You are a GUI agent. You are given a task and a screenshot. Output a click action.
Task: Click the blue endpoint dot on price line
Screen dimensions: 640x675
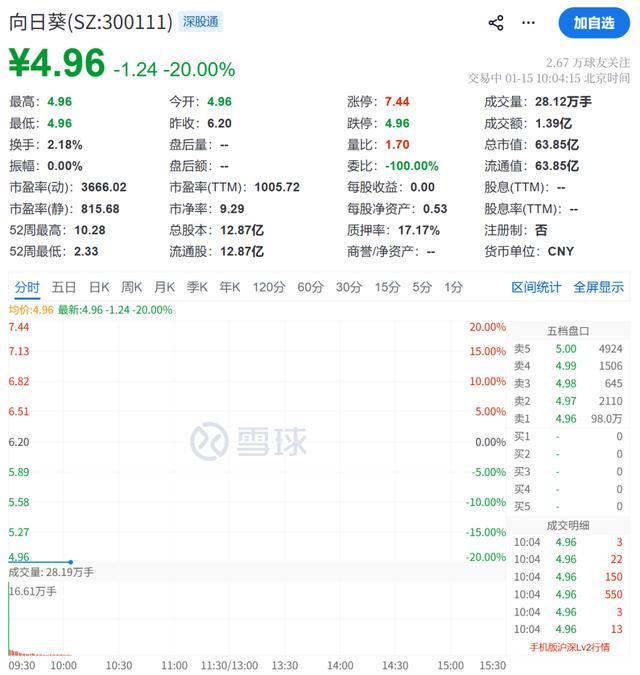(x=71, y=562)
